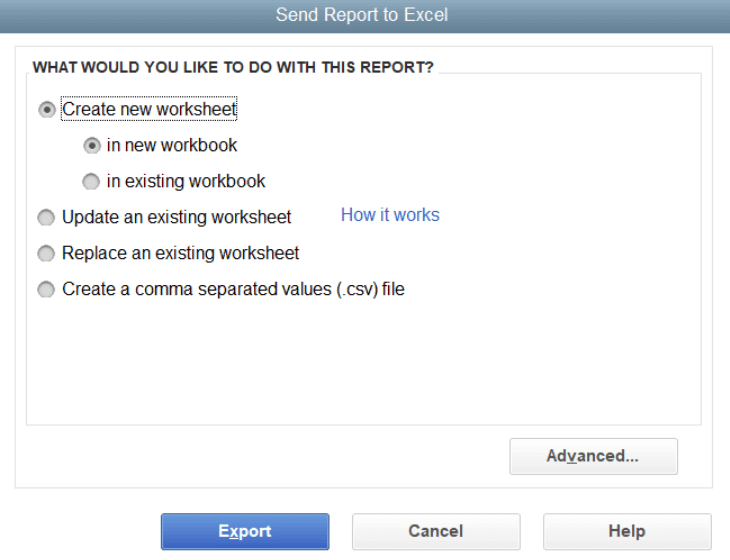Open the How it works link
Screen dimensions: 730x560
[390, 215]
